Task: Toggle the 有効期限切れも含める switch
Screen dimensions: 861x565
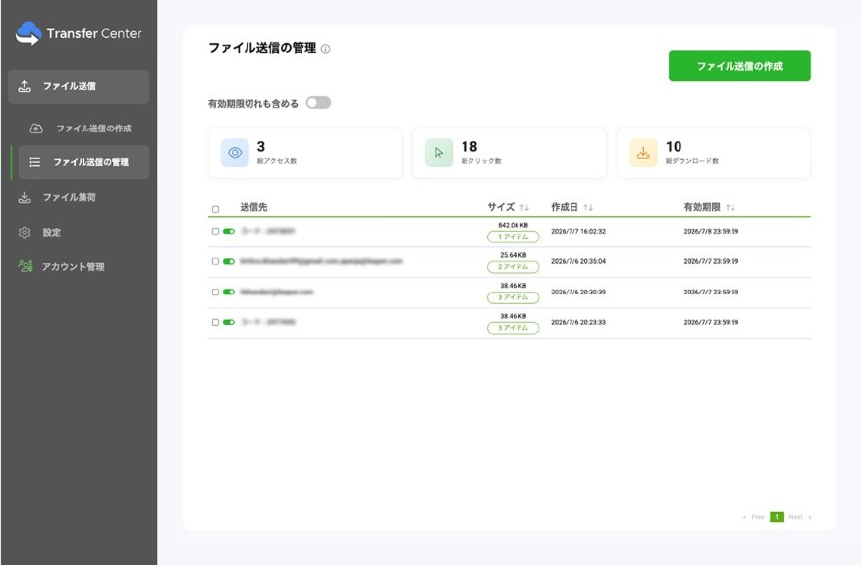Action: (318, 103)
